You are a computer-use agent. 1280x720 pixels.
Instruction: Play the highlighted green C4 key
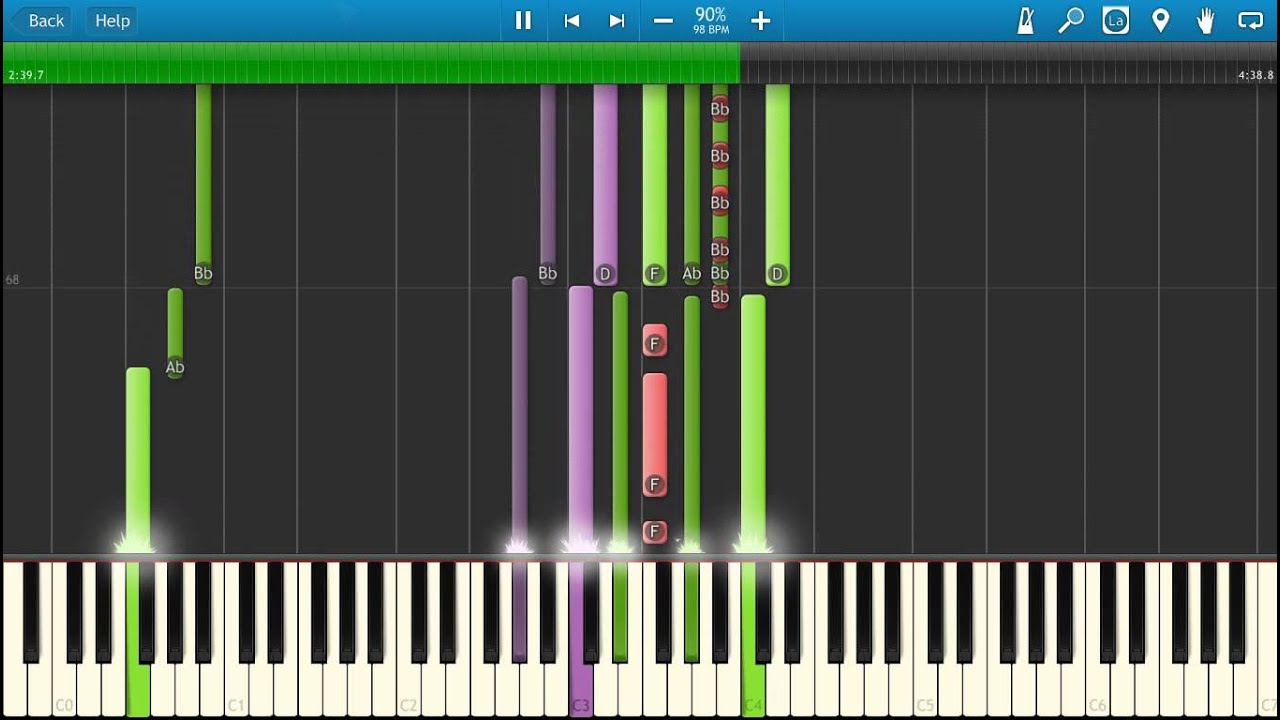pos(753,690)
